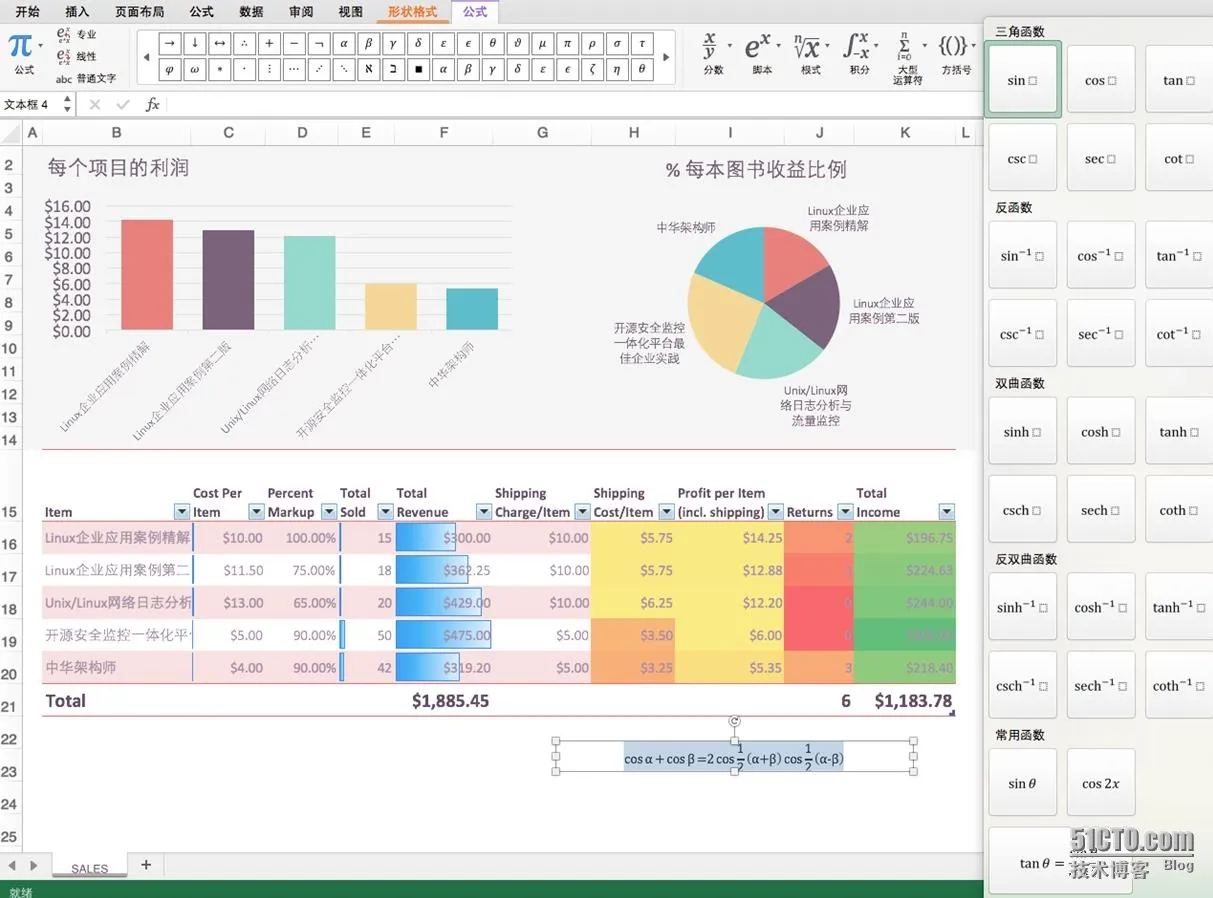Insert the therefore ∴ symbol
1213x898 pixels.
245,43
